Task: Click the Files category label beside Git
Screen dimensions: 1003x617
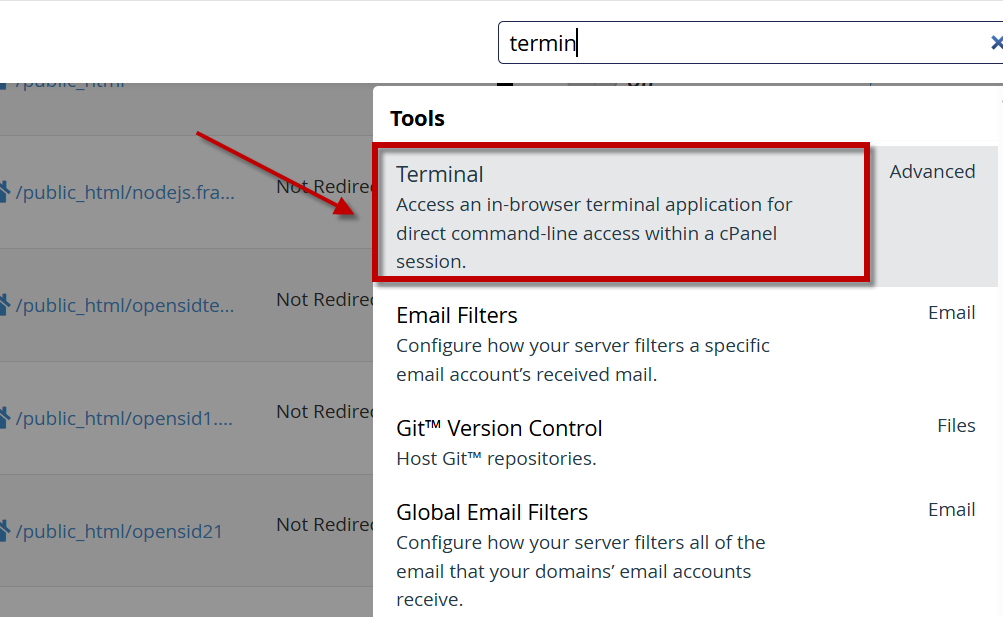Action: coord(956,426)
